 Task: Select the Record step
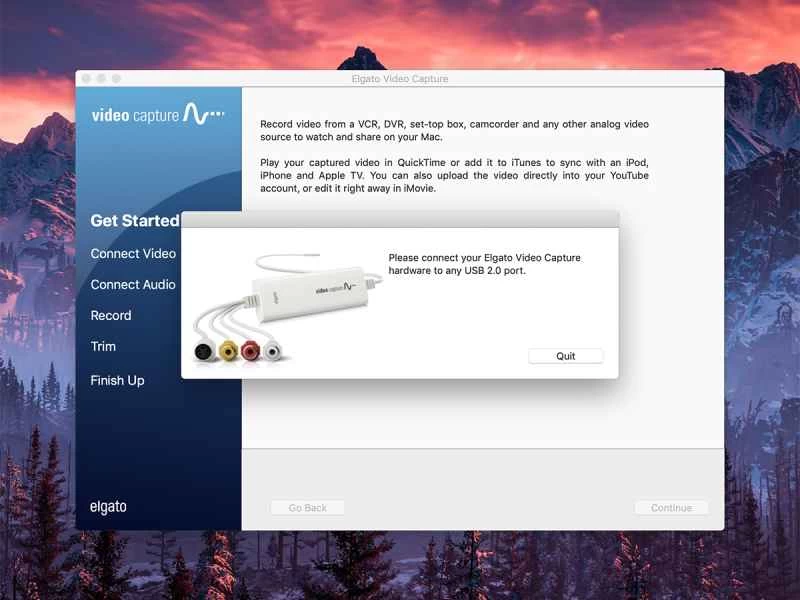pyautogui.click(x=111, y=315)
